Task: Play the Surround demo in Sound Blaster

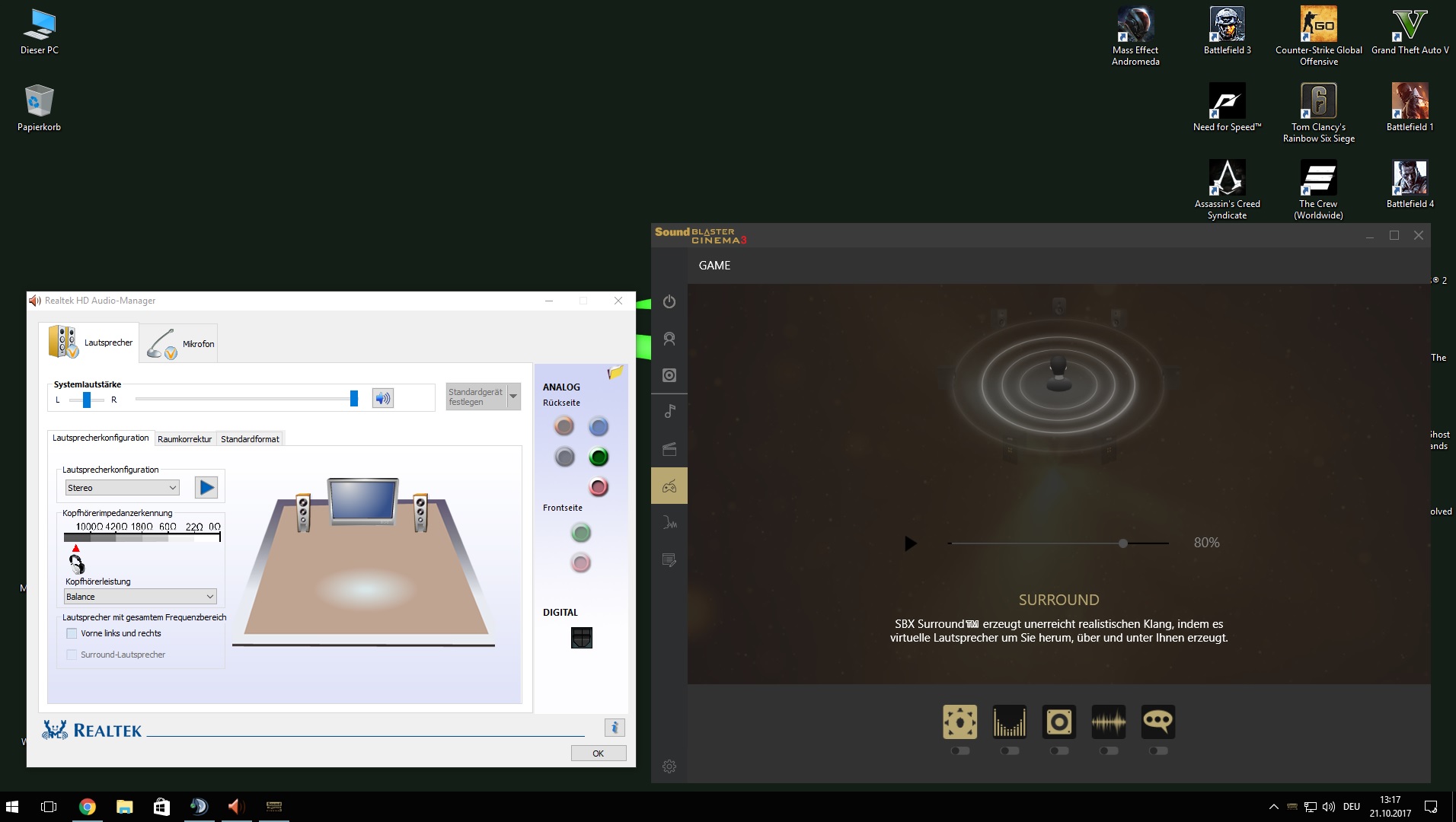Action: [x=911, y=543]
